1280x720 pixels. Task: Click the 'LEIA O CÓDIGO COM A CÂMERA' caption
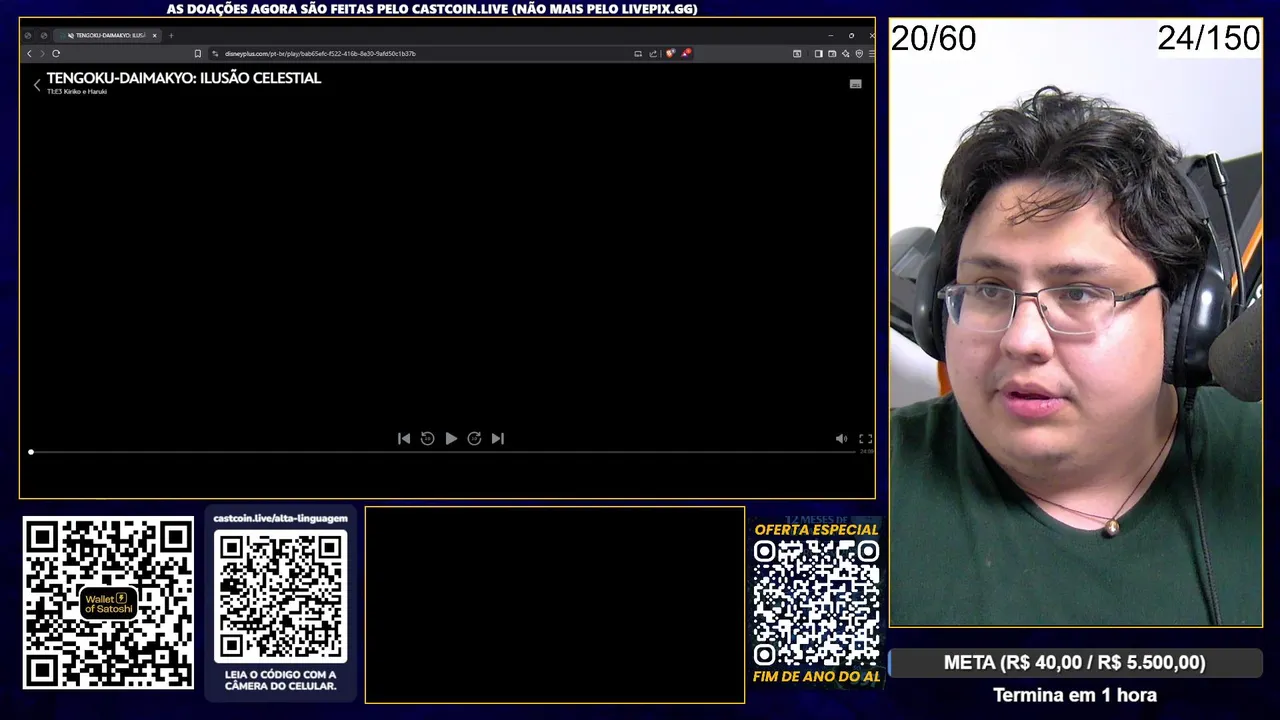[281, 680]
